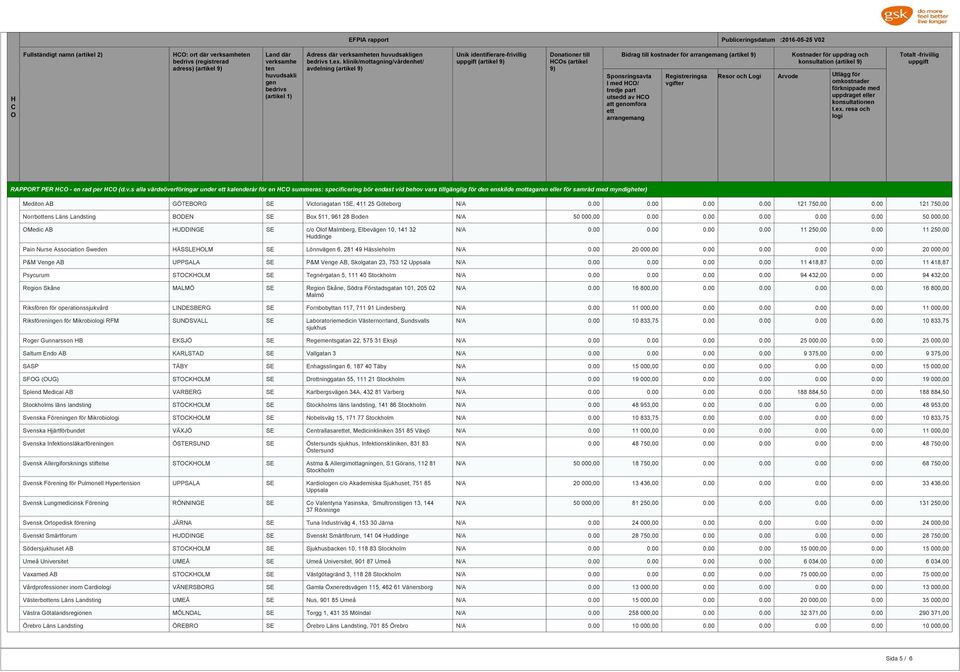Click the city cell "VARBERG"
The image size is (960, 672).
tap(216, 392)
